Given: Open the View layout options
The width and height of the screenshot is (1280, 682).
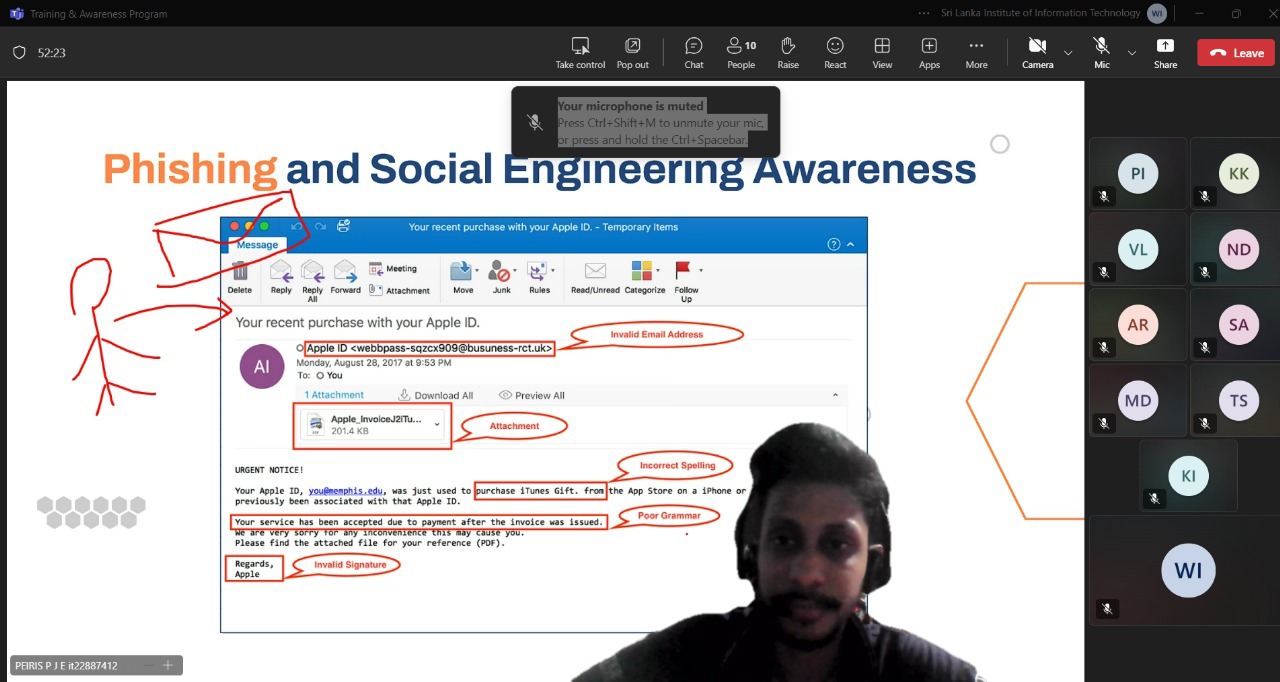Looking at the screenshot, I should 882,47.
